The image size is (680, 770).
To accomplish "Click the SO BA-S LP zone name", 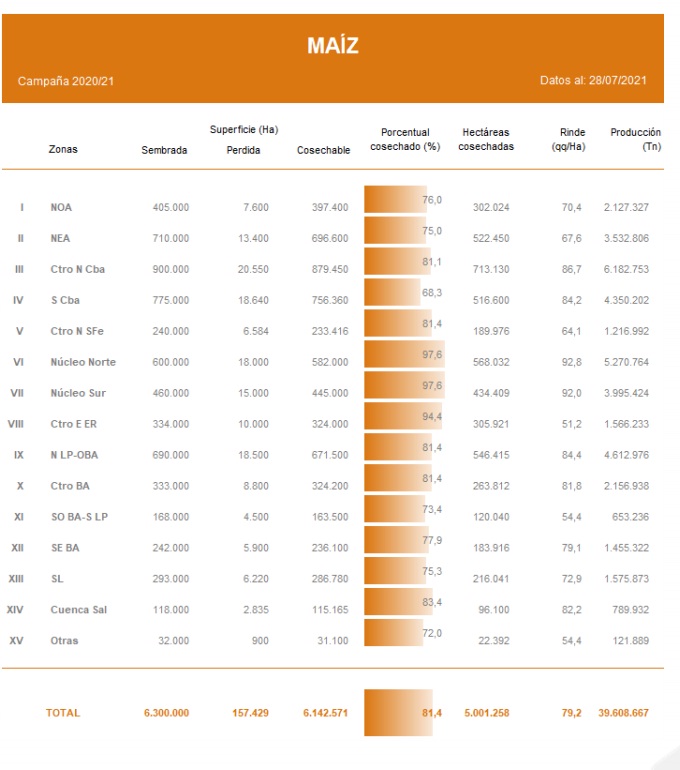I will 78,517.
